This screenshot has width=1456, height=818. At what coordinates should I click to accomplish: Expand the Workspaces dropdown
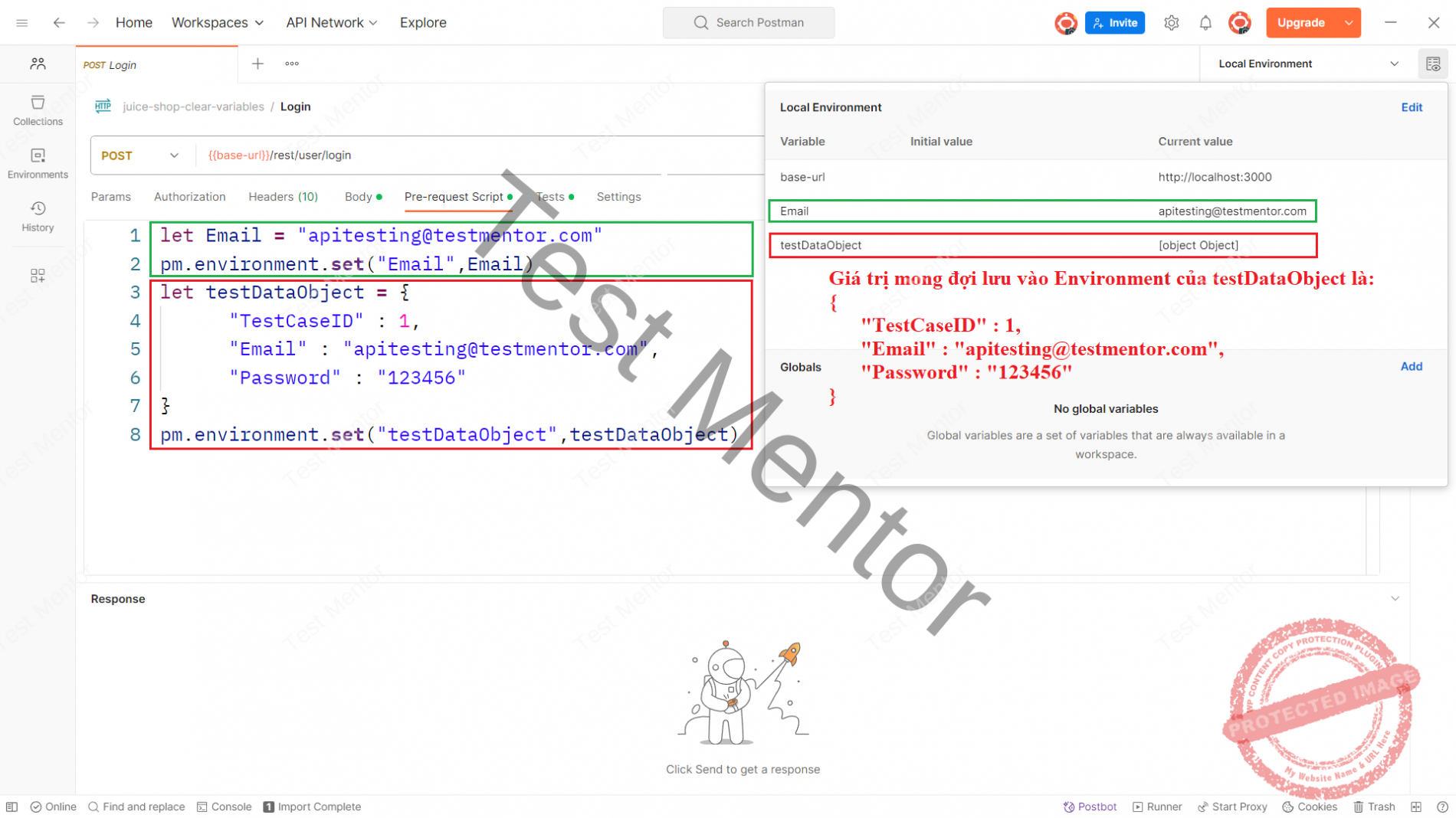tap(218, 22)
